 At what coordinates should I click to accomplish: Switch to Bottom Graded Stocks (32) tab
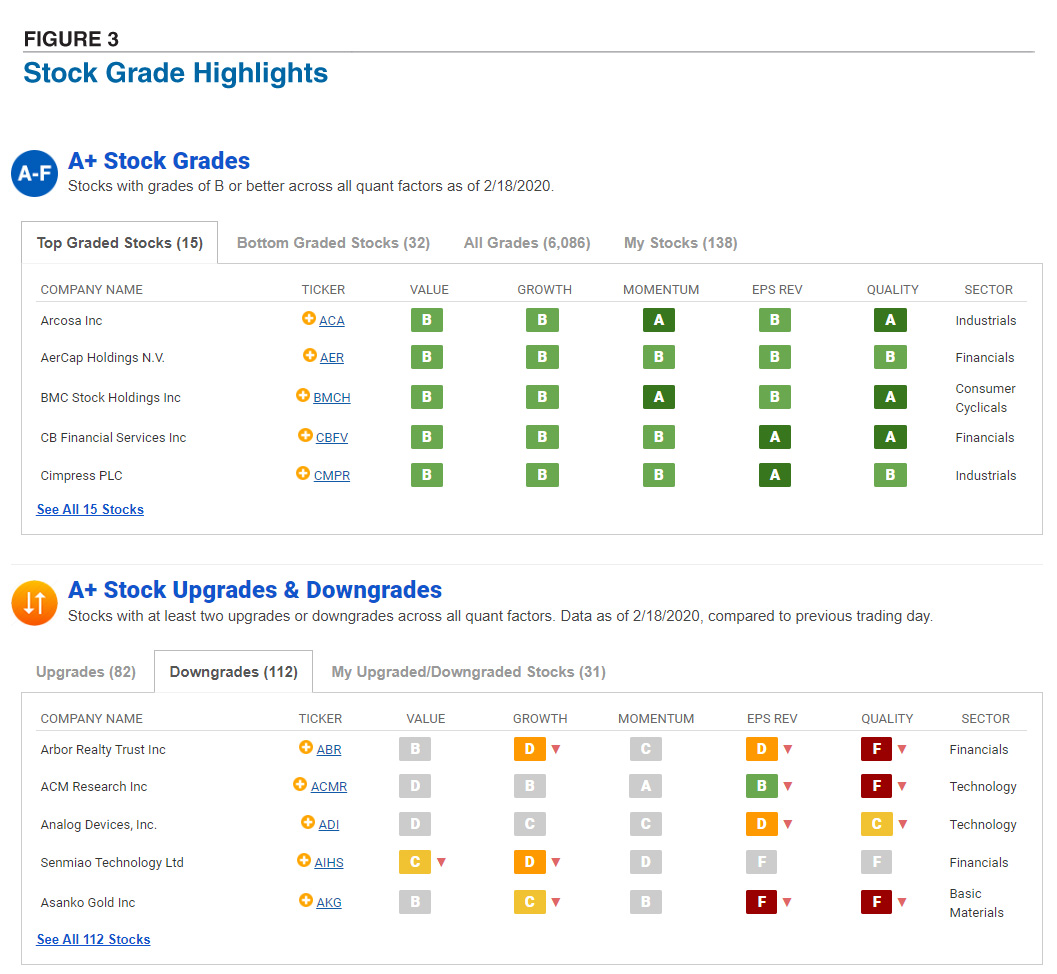pyautogui.click(x=333, y=243)
